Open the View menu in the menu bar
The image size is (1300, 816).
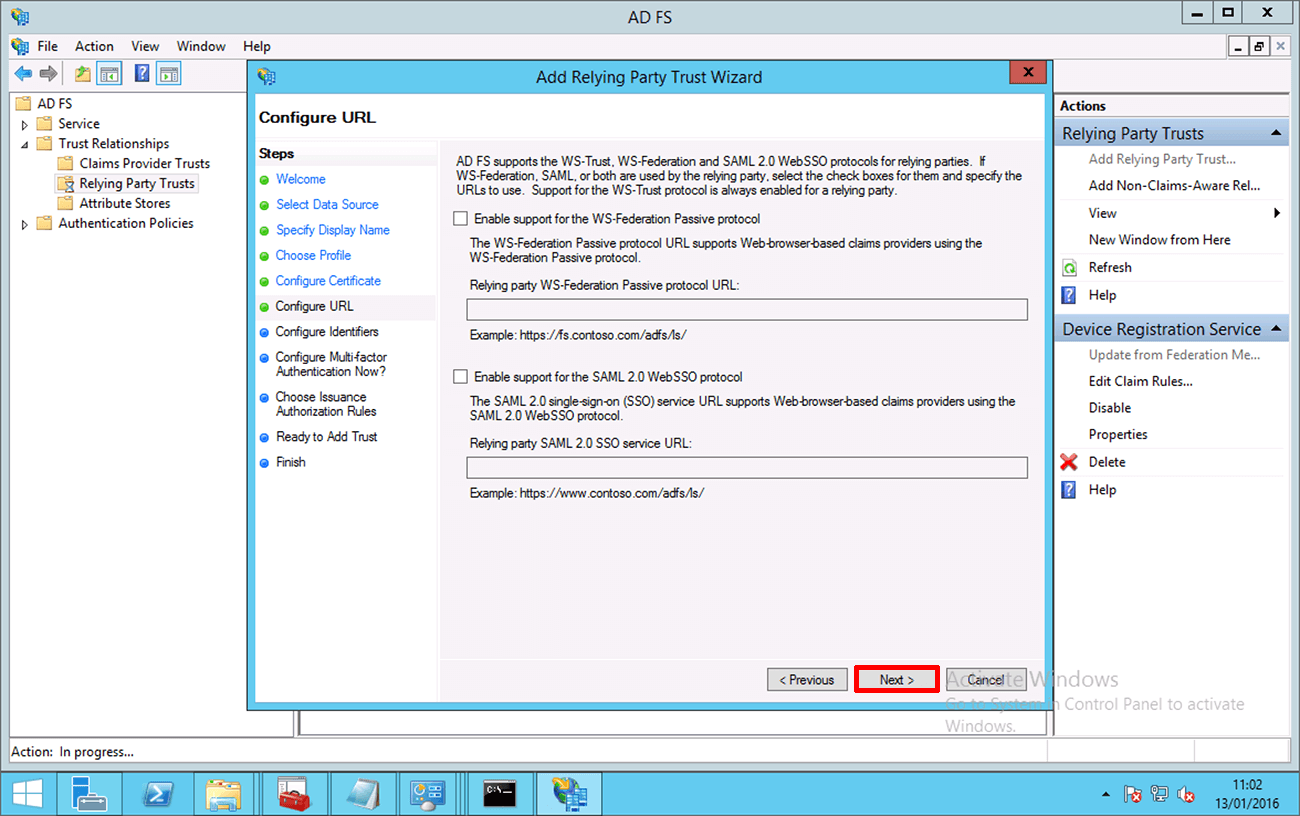click(x=145, y=46)
